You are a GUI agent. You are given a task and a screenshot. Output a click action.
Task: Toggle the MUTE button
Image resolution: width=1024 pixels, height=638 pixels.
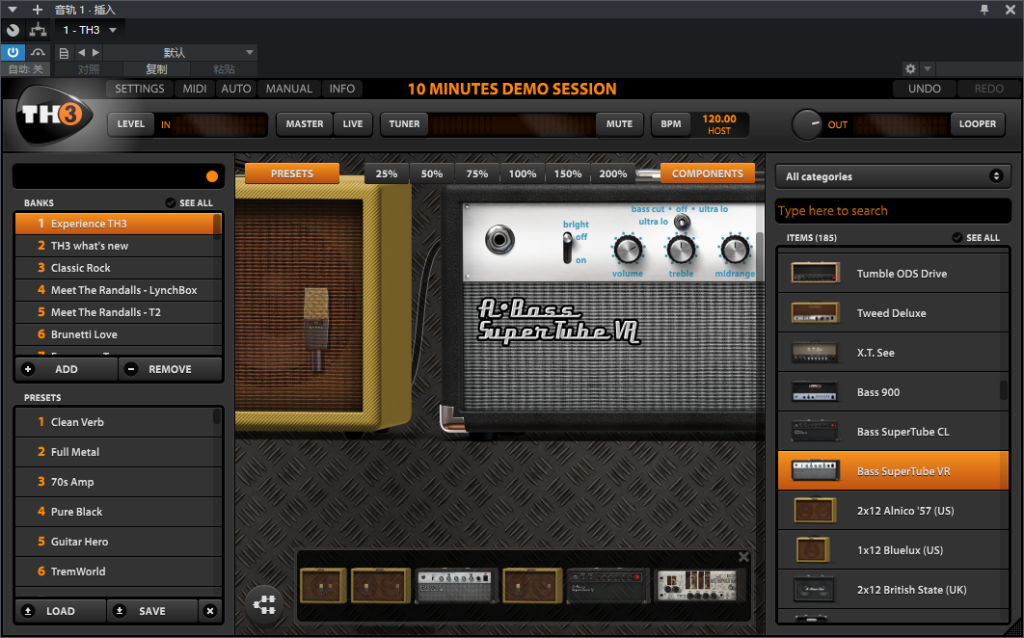pyautogui.click(x=618, y=124)
